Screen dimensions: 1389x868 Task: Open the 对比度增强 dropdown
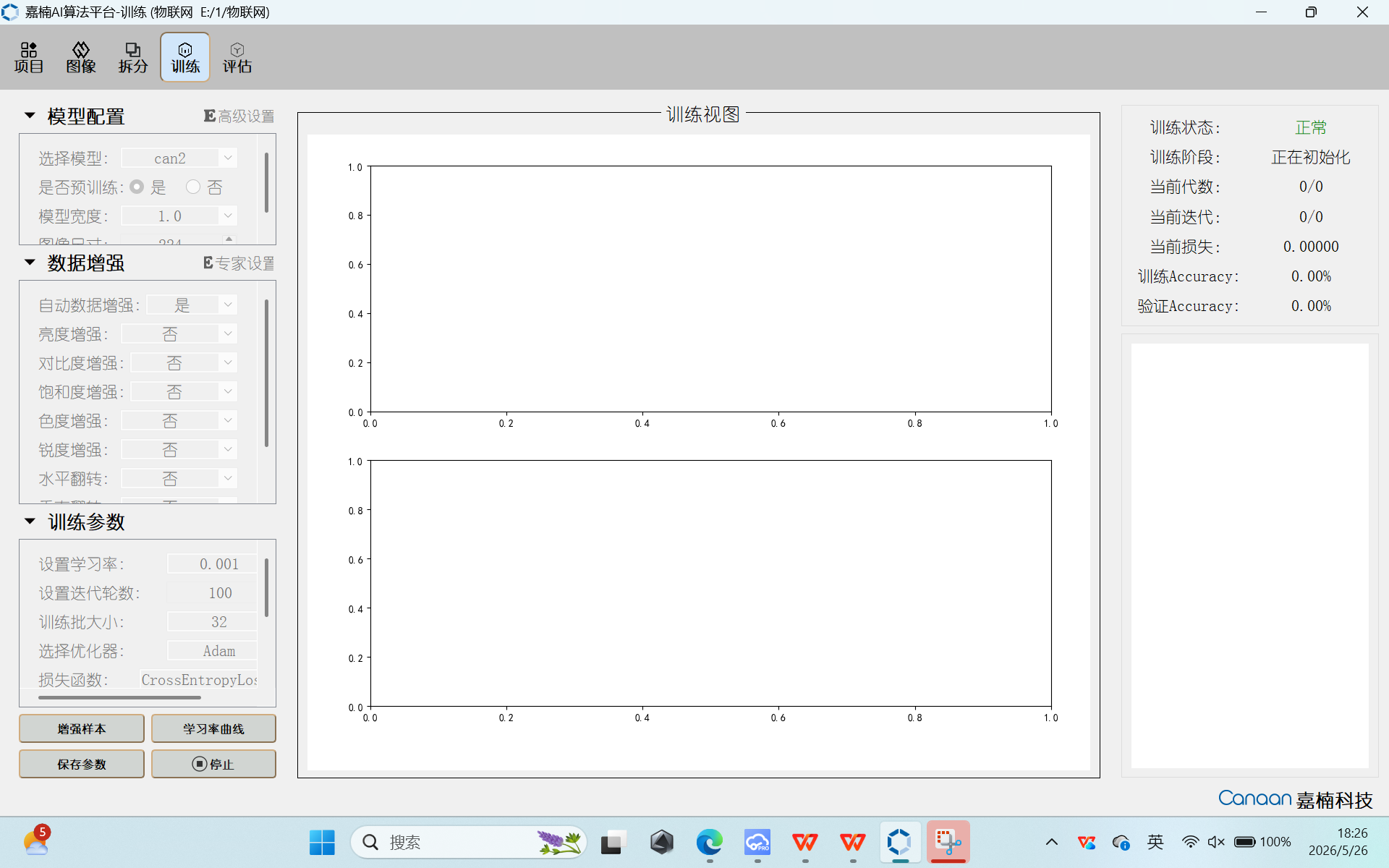pyautogui.click(x=184, y=362)
